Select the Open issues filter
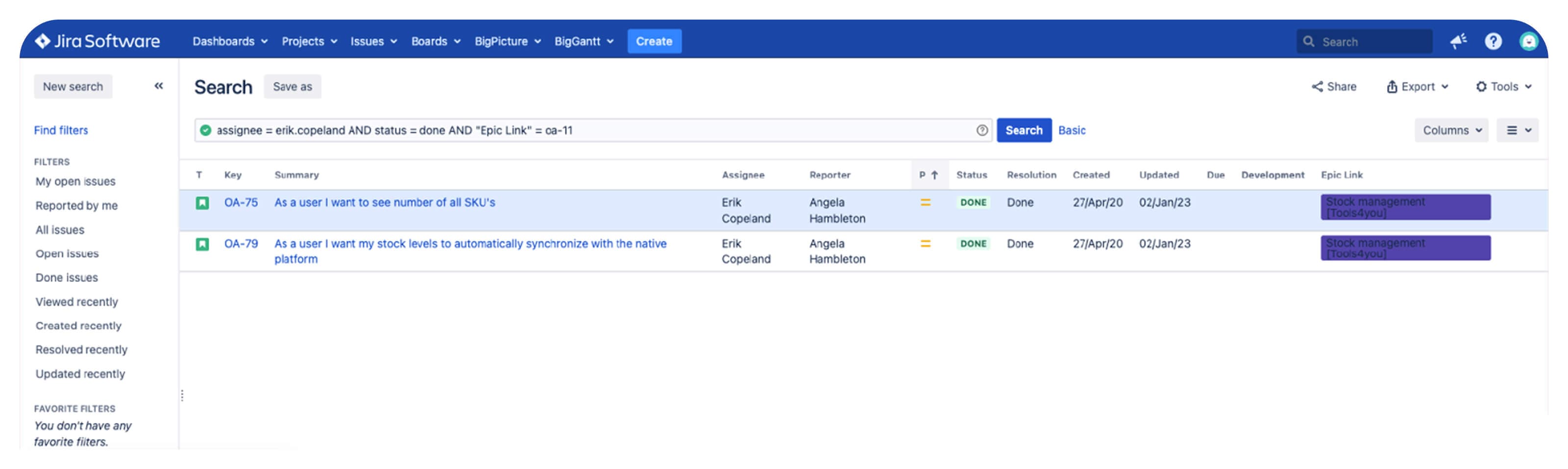The image size is (1568, 469). 67,254
